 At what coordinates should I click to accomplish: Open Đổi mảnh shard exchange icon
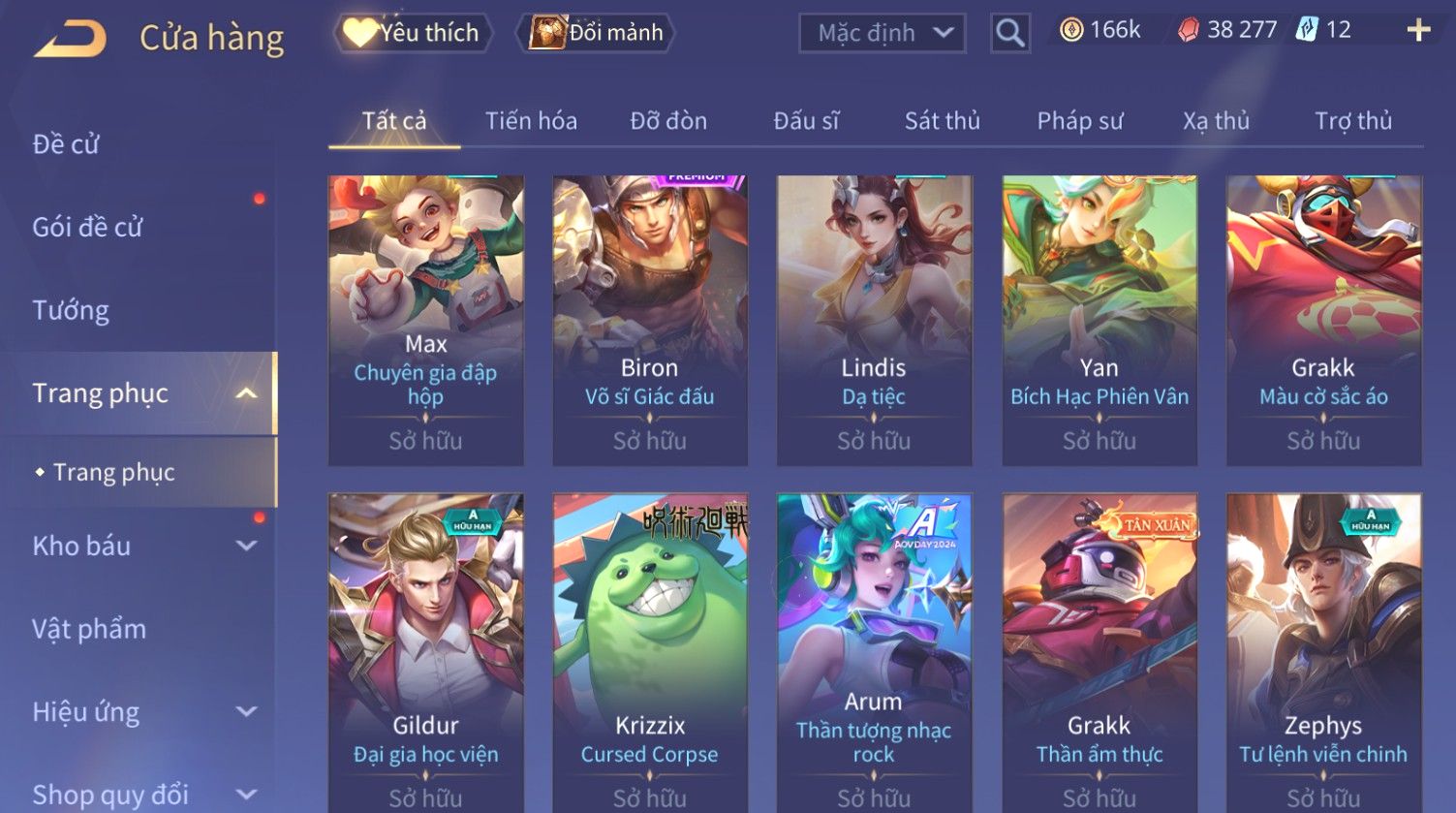pyautogui.click(x=547, y=32)
